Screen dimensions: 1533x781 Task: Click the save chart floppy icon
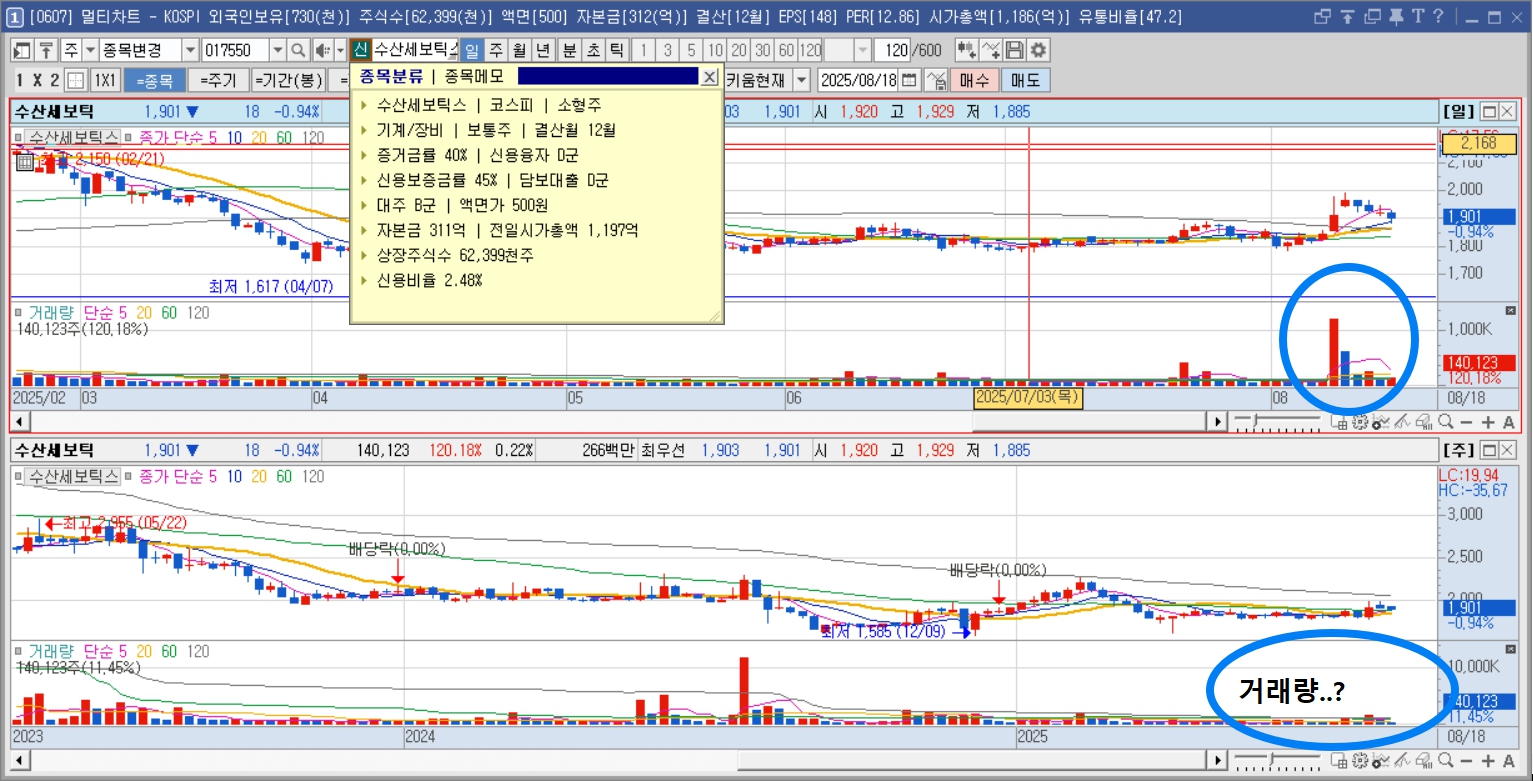1014,50
